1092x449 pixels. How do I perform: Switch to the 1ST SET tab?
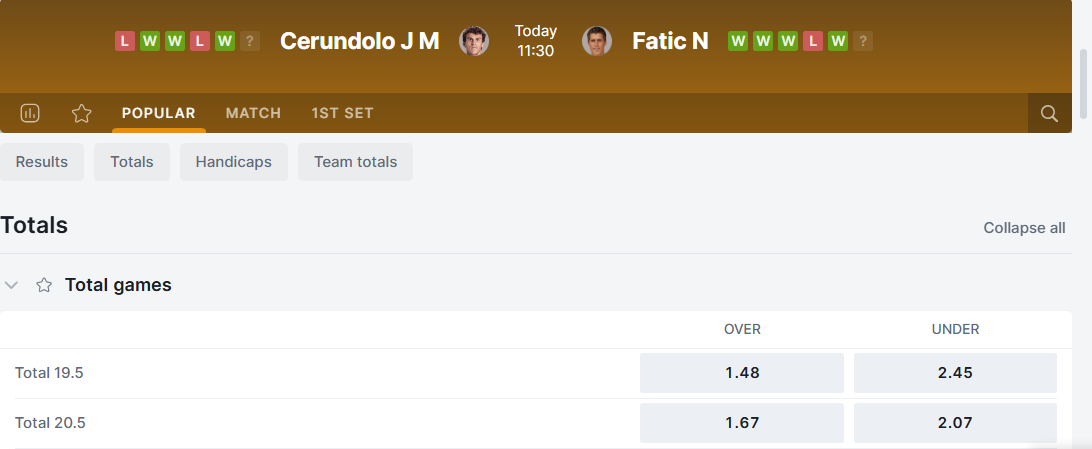click(x=342, y=113)
